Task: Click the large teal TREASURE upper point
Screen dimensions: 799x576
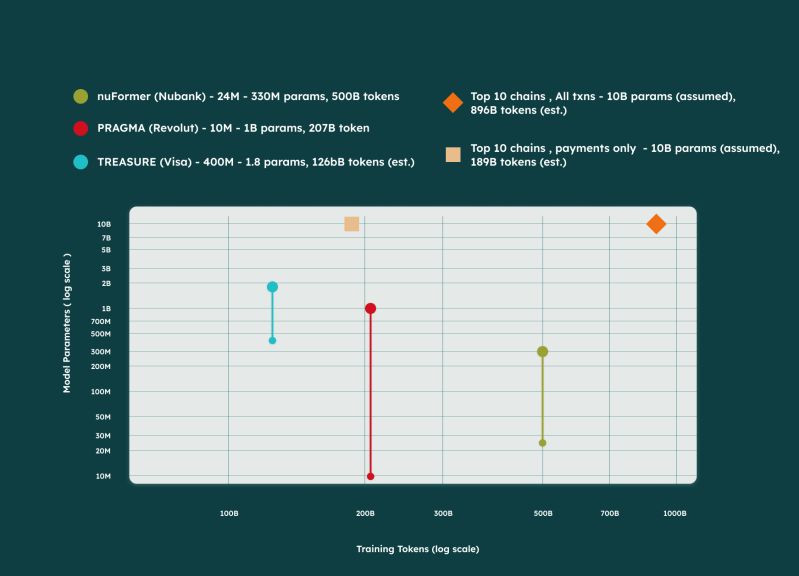Action: (x=272, y=287)
